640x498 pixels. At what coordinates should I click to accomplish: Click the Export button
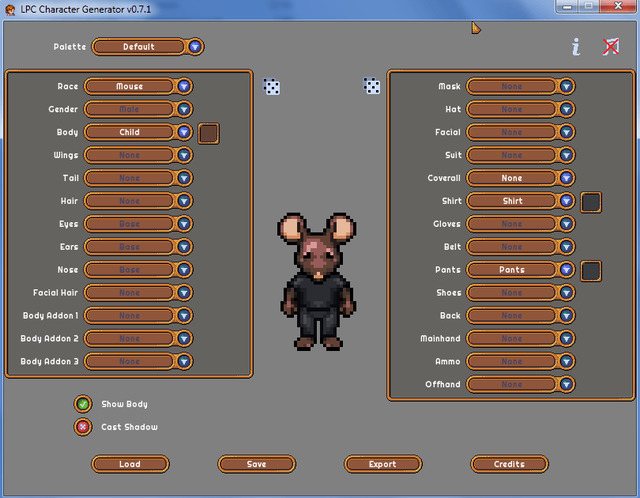pos(383,464)
